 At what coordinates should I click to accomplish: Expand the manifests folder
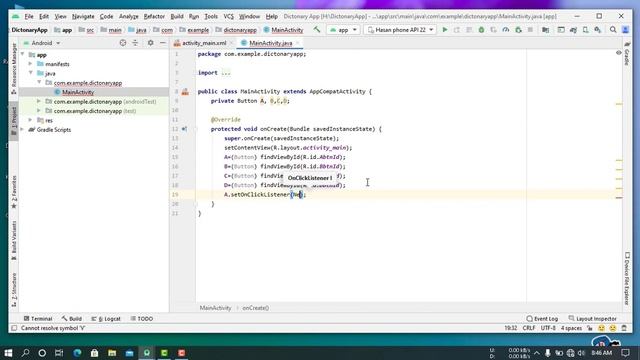click(x=31, y=64)
